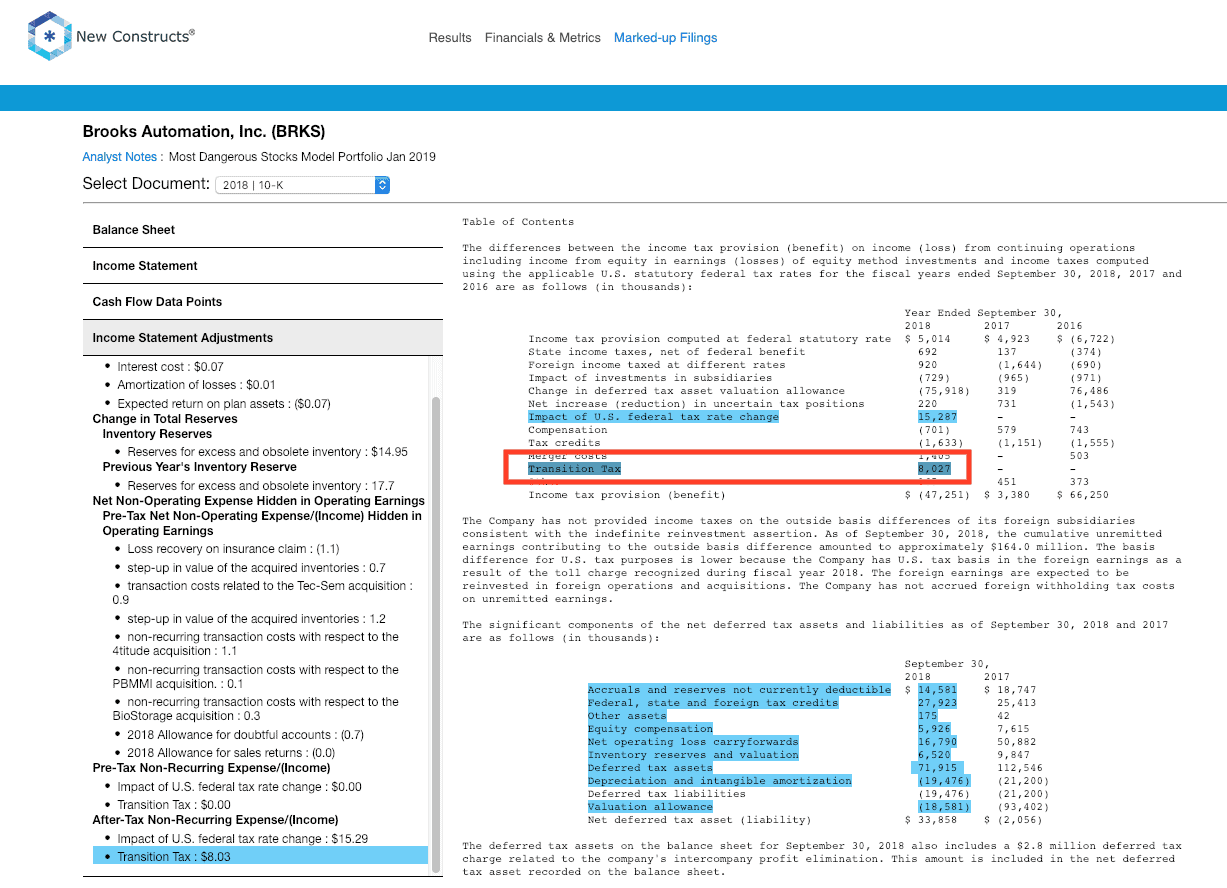This screenshot has width=1227, height=888.
Task: Select excess and obsolete inventory : 17.7
Action: tap(260, 485)
